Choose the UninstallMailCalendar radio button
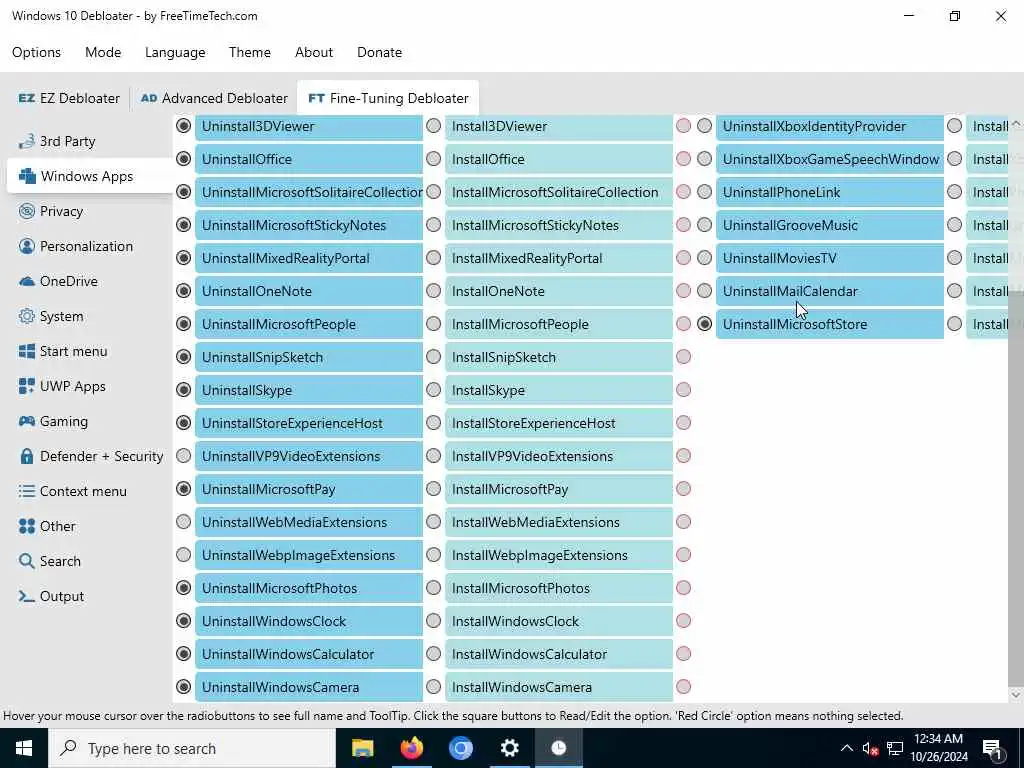The height and width of the screenshot is (768, 1024). point(705,291)
